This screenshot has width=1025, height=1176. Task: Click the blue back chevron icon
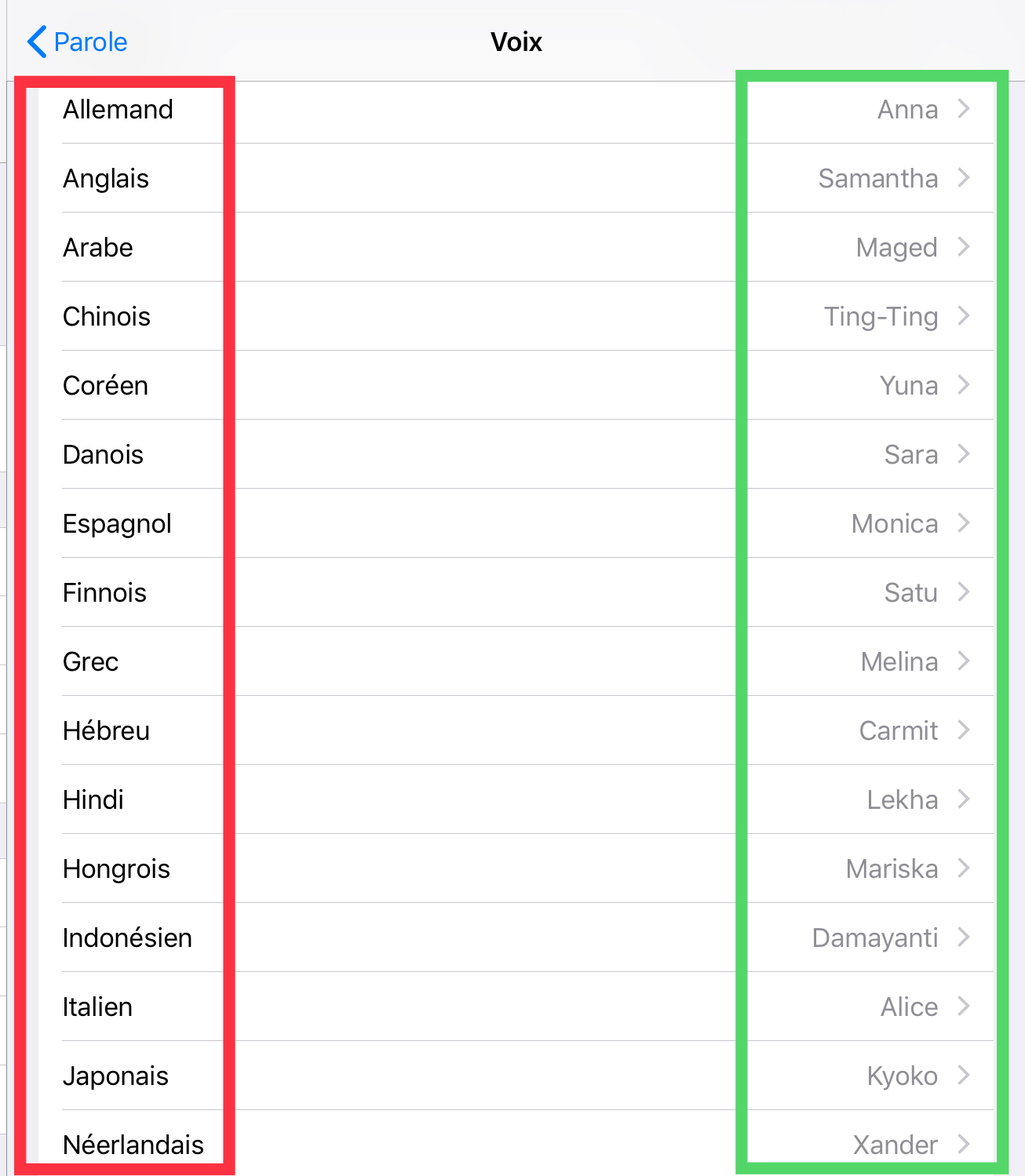point(36,42)
